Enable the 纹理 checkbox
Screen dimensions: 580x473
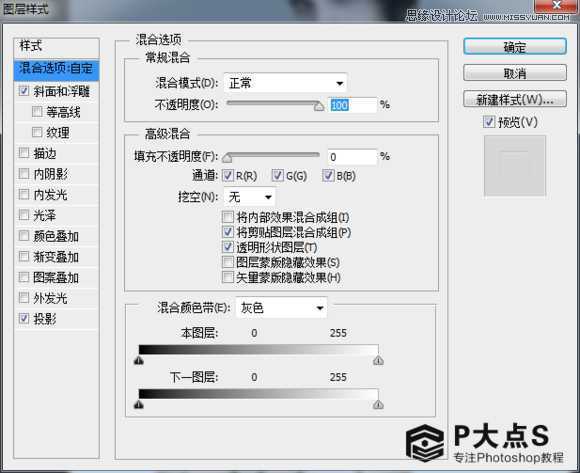click(x=37, y=132)
